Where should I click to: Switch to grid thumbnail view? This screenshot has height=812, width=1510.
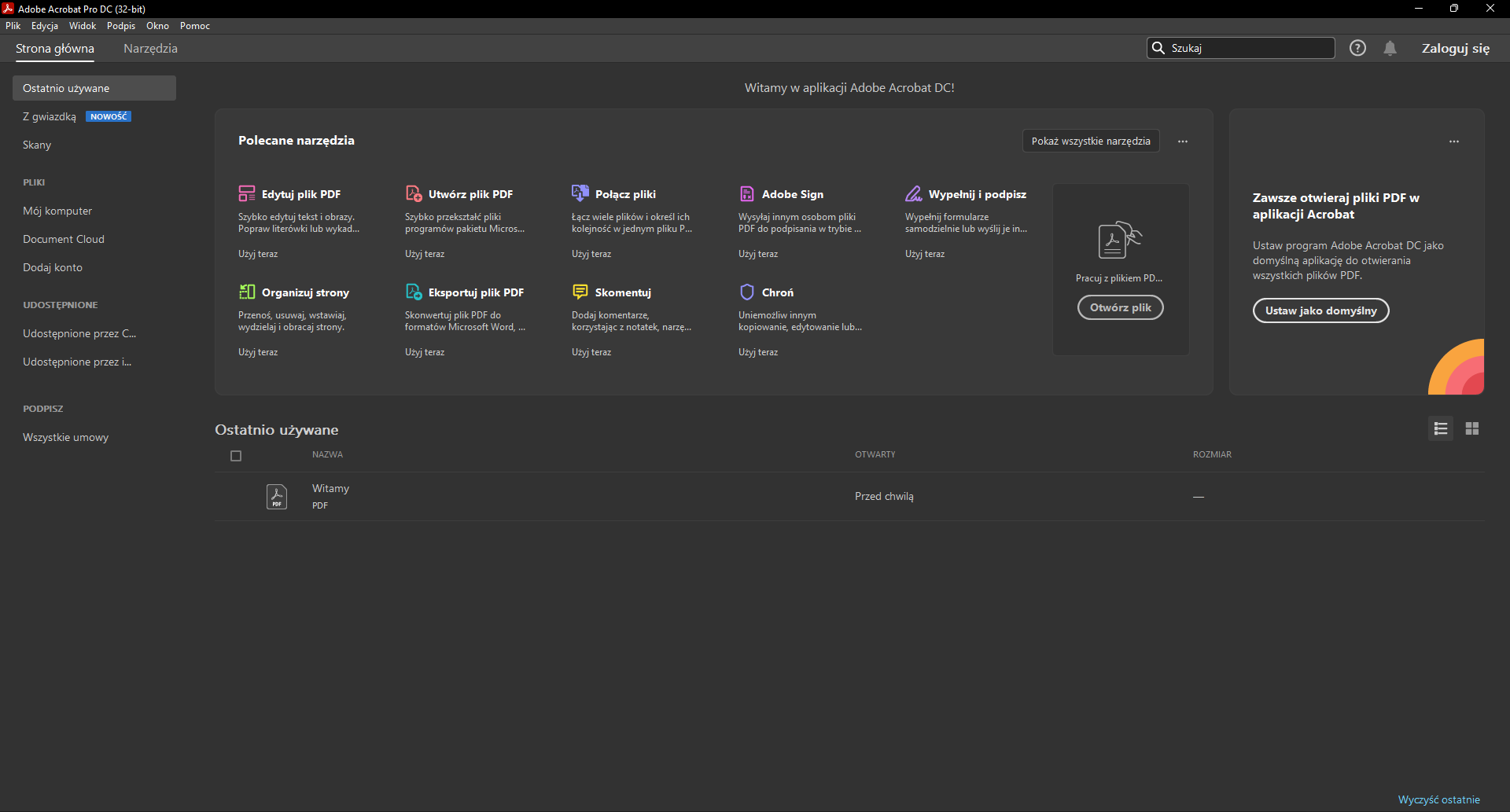(1472, 428)
